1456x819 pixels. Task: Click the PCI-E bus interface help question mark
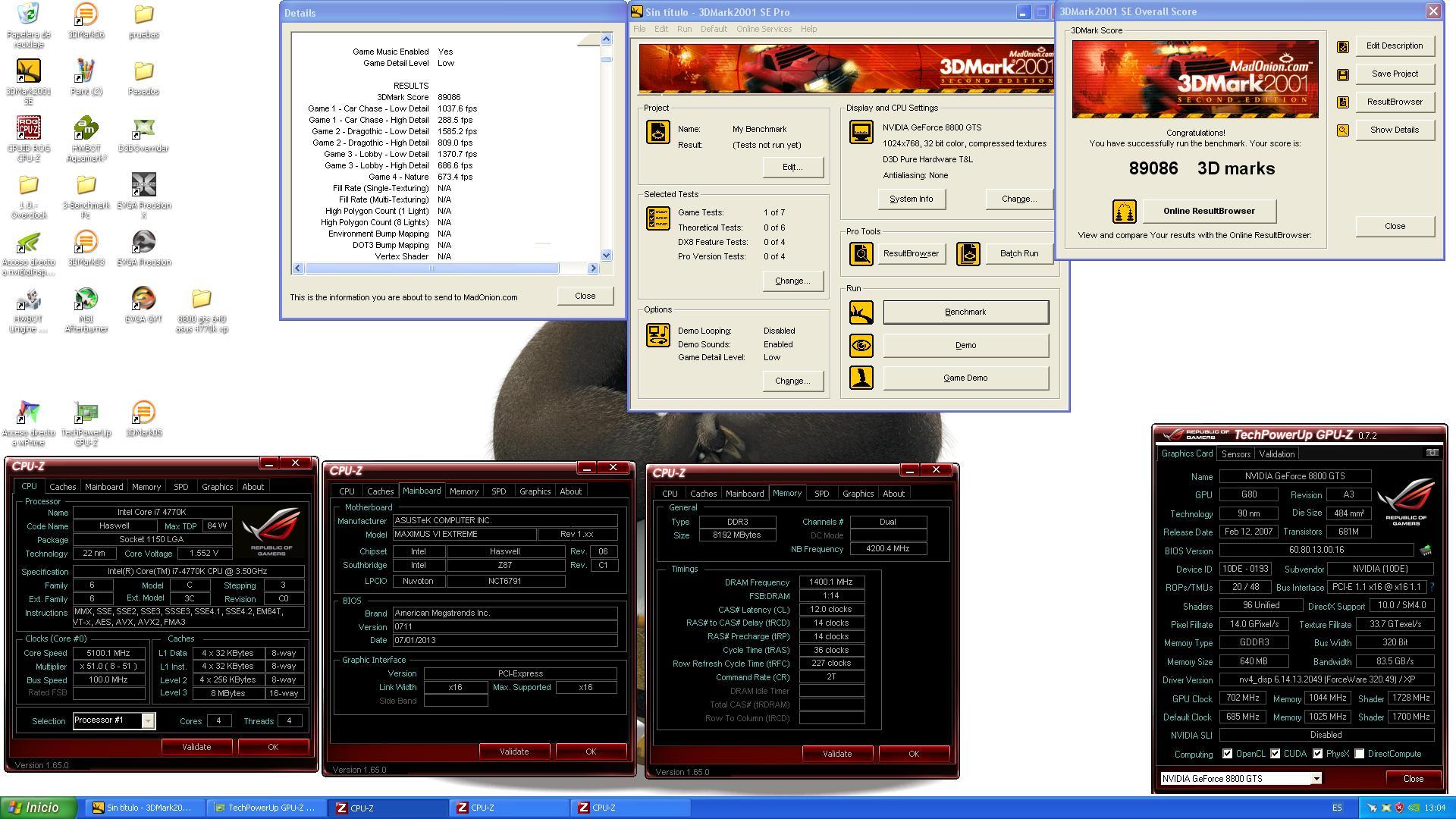pyautogui.click(x=1432, y=587)
